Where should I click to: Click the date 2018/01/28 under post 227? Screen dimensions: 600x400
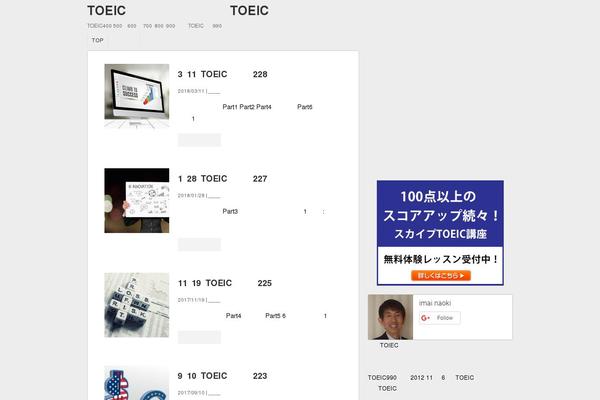click(x=191, y=196)
